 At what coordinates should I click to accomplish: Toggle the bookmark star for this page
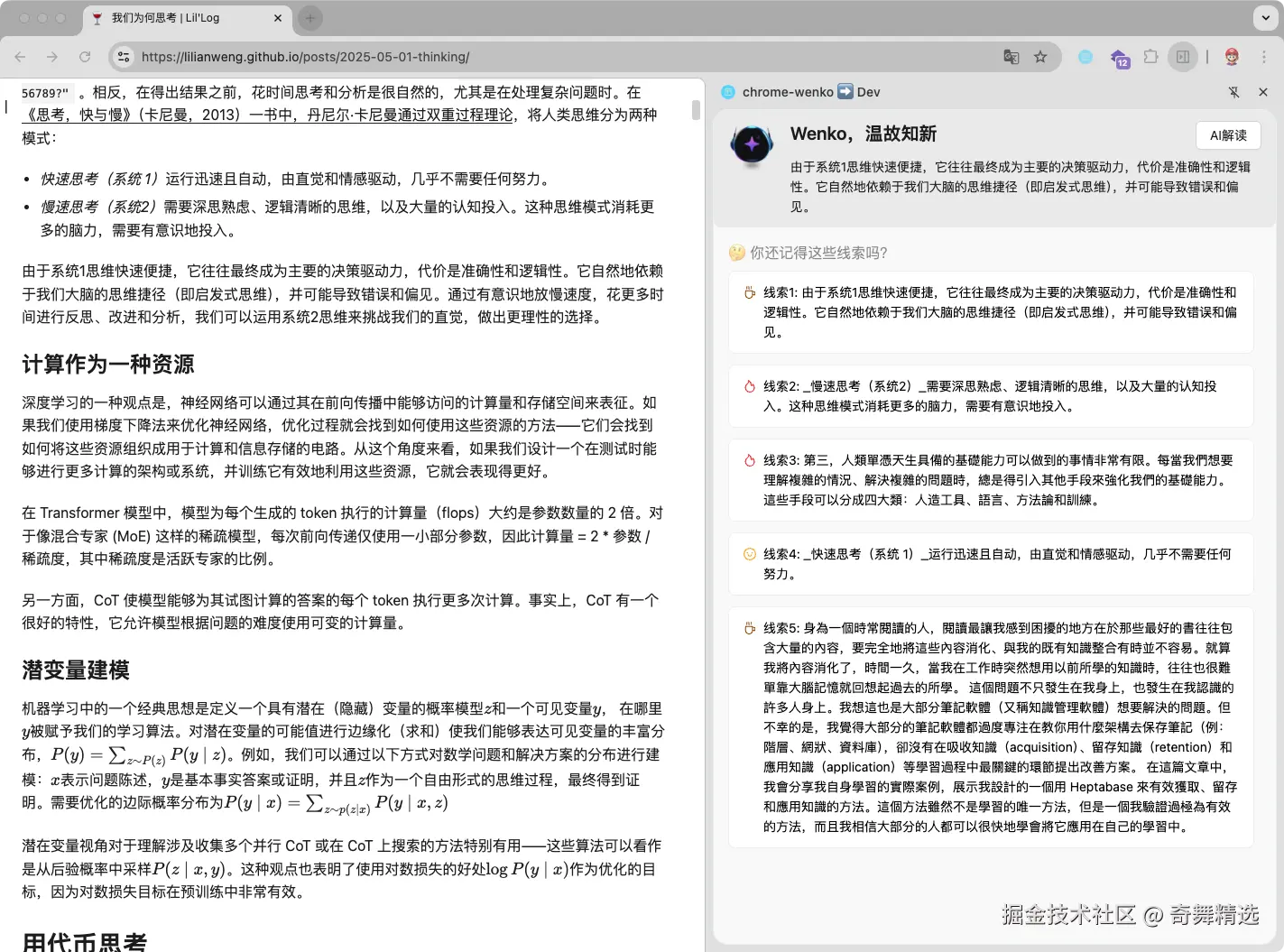1041,56
